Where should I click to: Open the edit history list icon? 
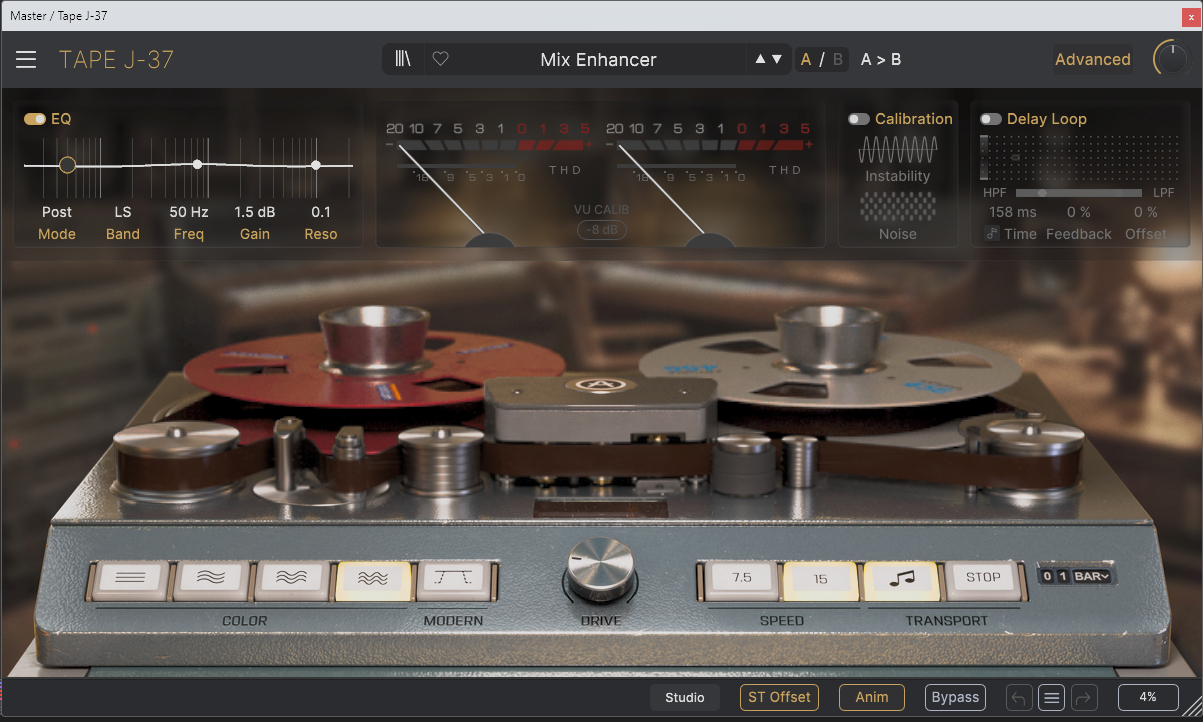click(x=1051, y=697)
